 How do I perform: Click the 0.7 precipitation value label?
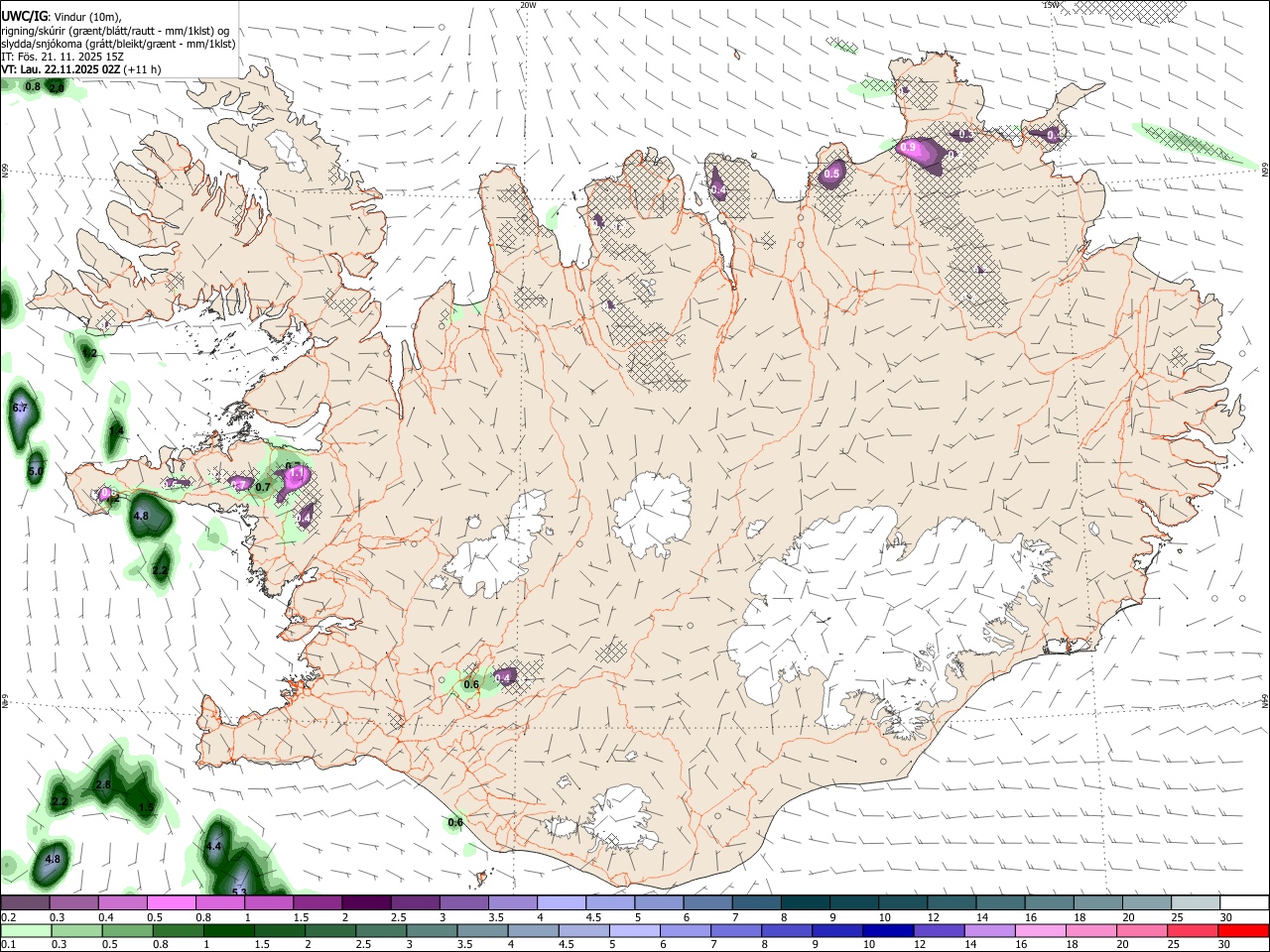(263, 487)
